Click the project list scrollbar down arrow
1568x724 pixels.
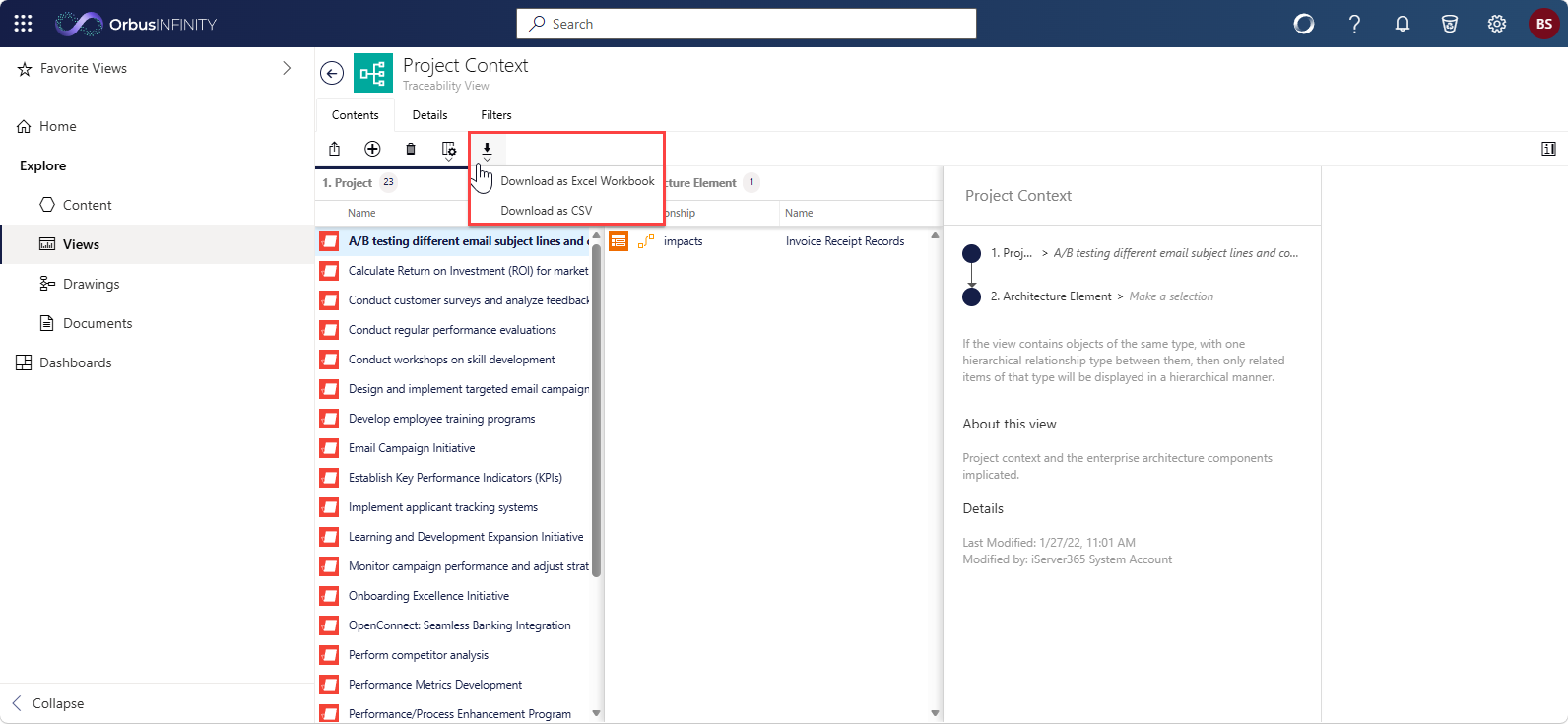pyautogui.click(x=596, y=713)
